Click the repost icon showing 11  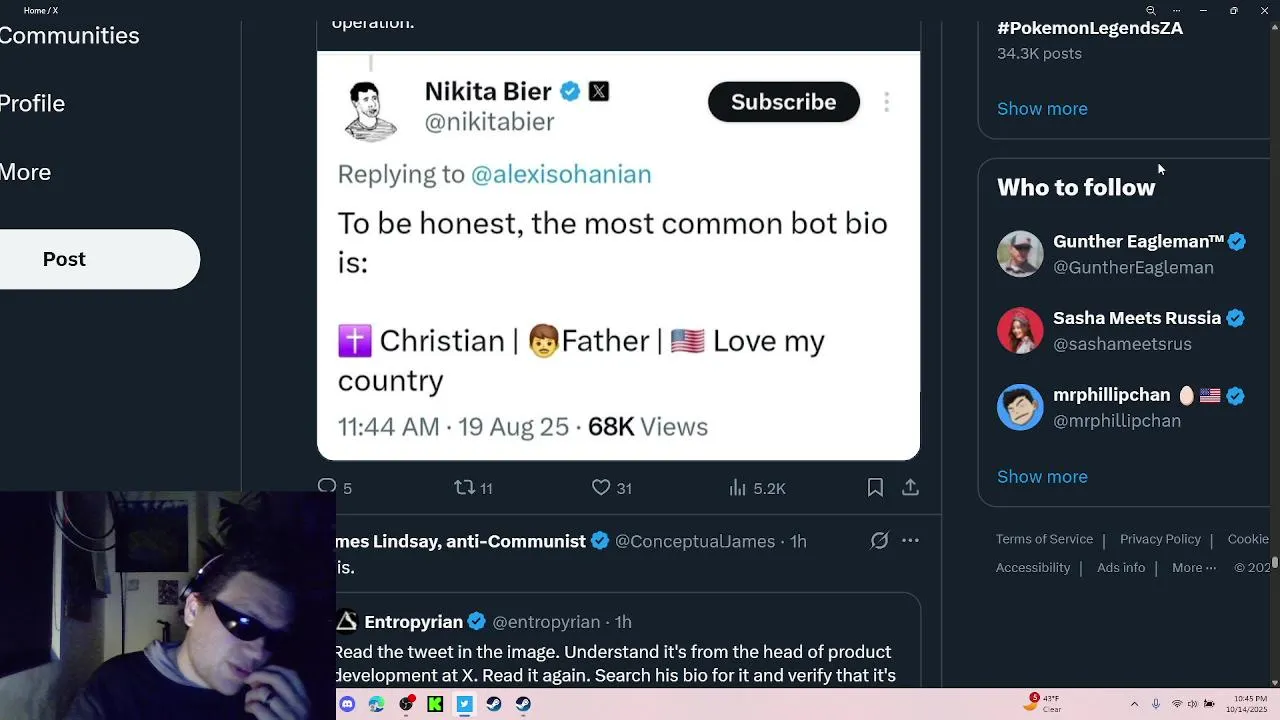(465, 487)
